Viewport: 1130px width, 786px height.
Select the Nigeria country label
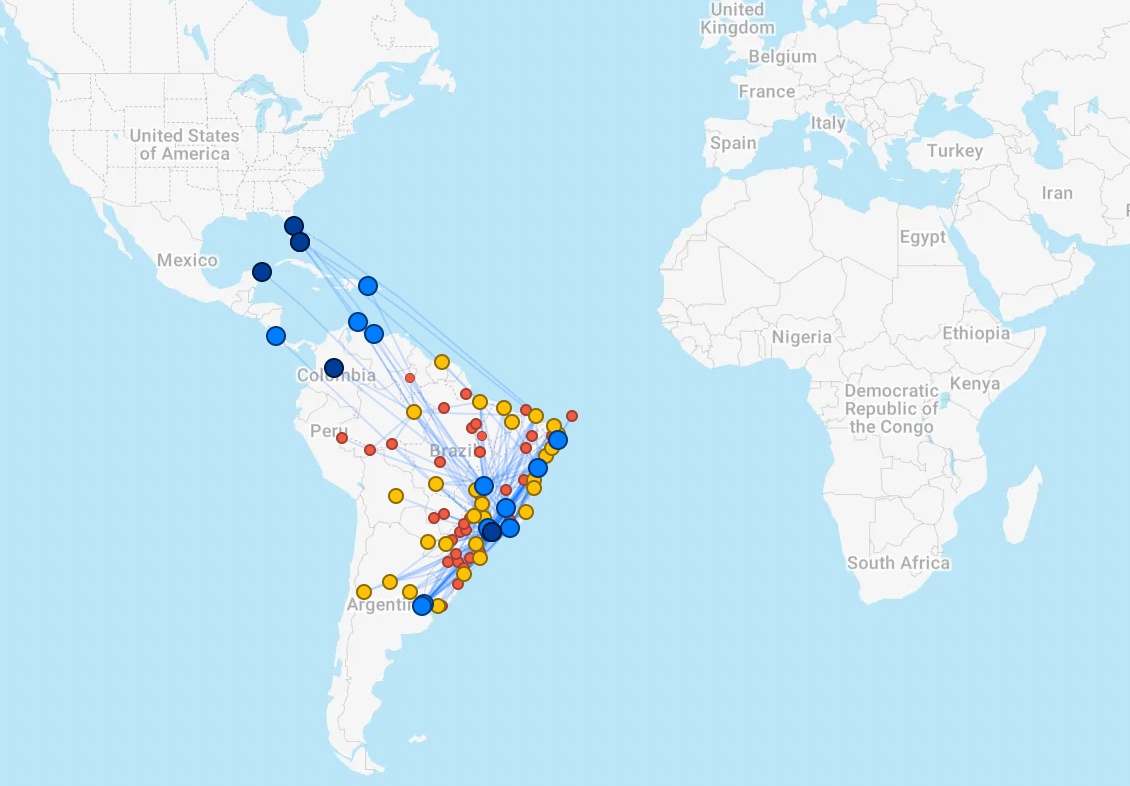(x=801, y=337)
